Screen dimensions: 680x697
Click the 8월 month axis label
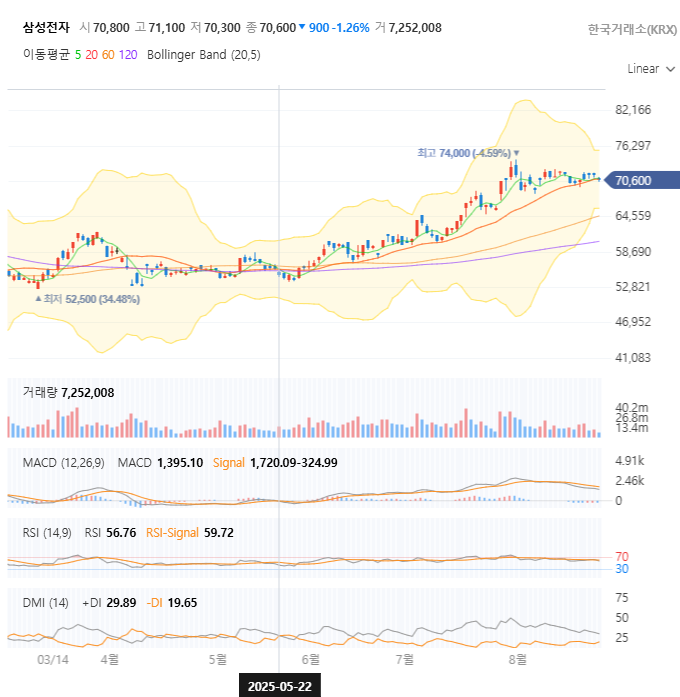click(518, 659)
